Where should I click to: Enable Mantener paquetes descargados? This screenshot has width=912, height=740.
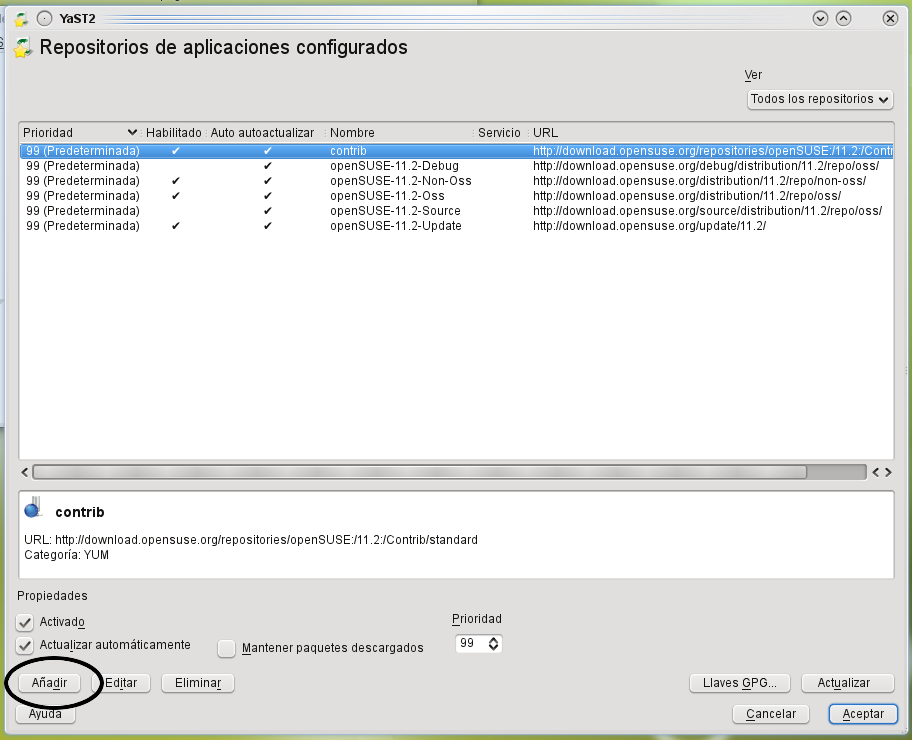click(x=226, y=648)
